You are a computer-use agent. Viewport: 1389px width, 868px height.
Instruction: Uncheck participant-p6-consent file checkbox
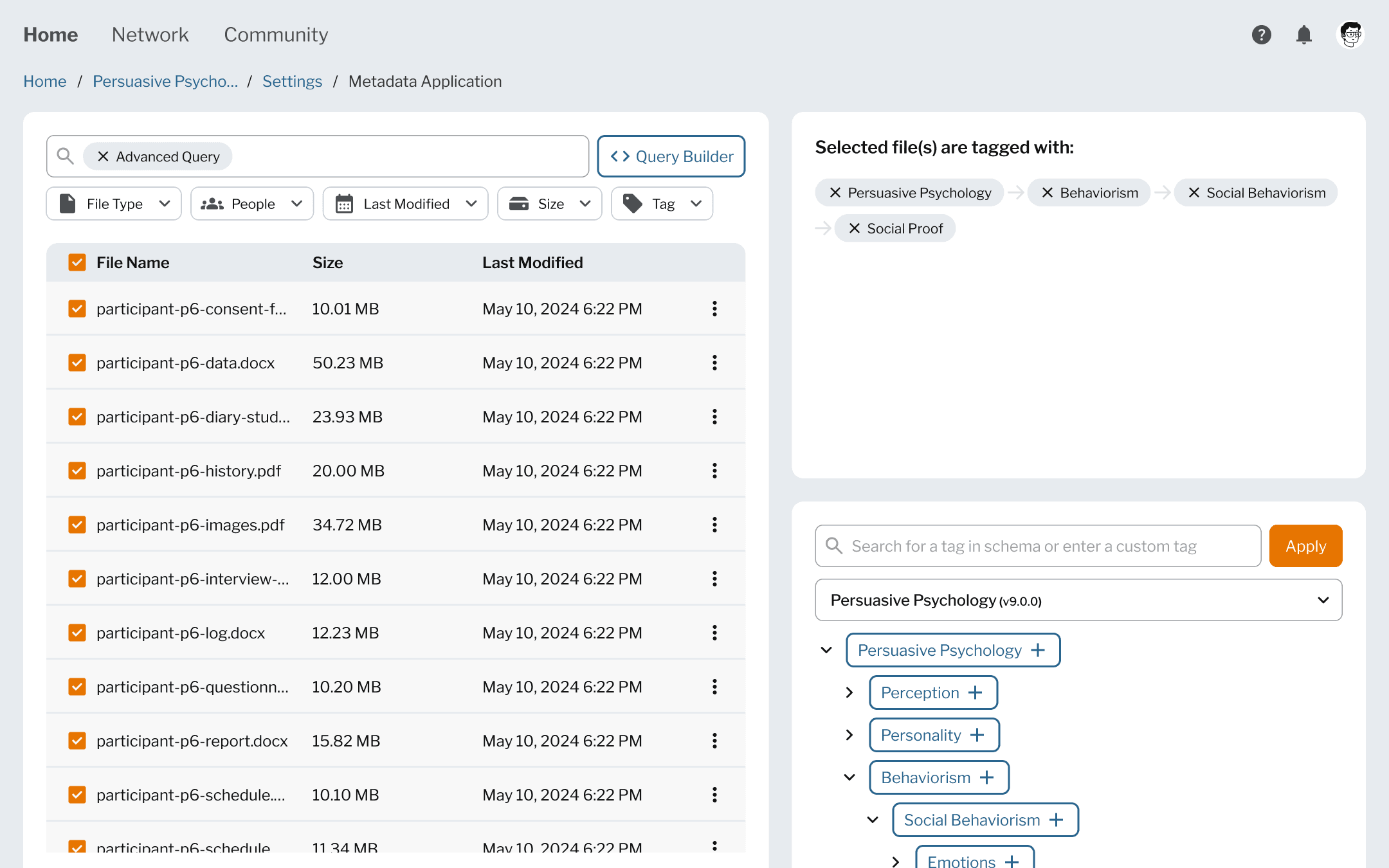point(77,309)
